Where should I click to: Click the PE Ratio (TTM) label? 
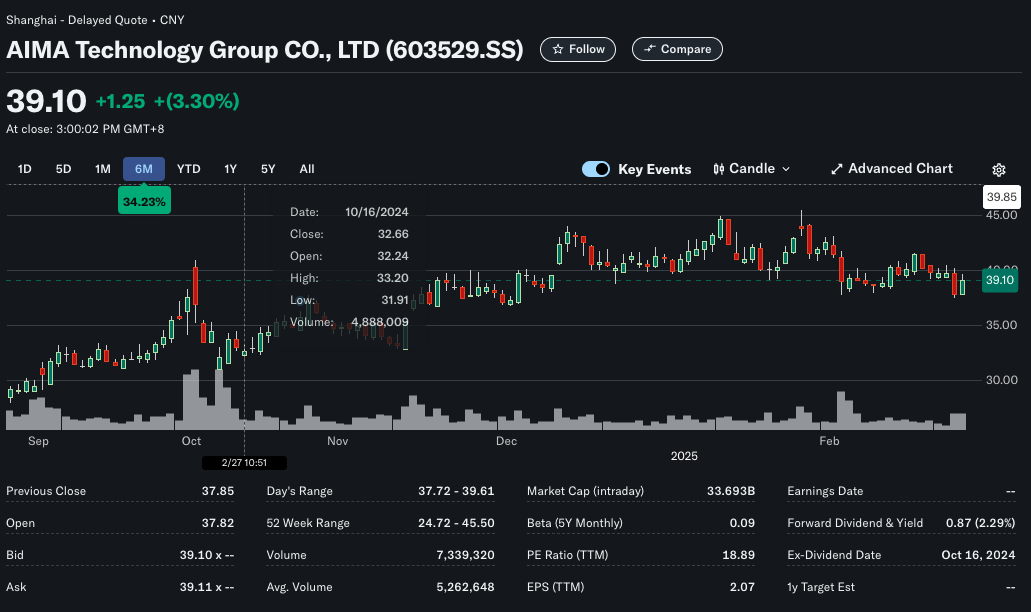tap(567, 555)
